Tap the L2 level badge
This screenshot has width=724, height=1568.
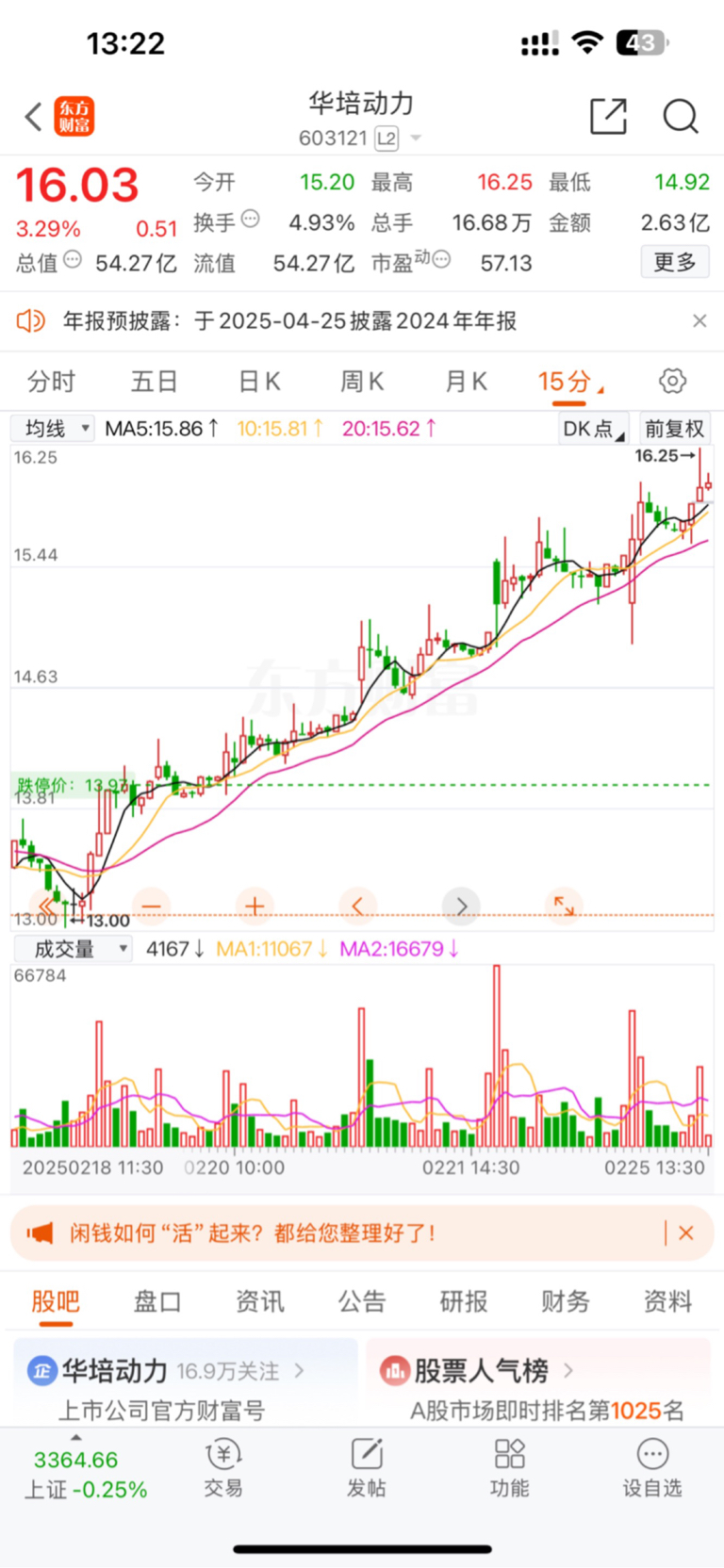387,139
